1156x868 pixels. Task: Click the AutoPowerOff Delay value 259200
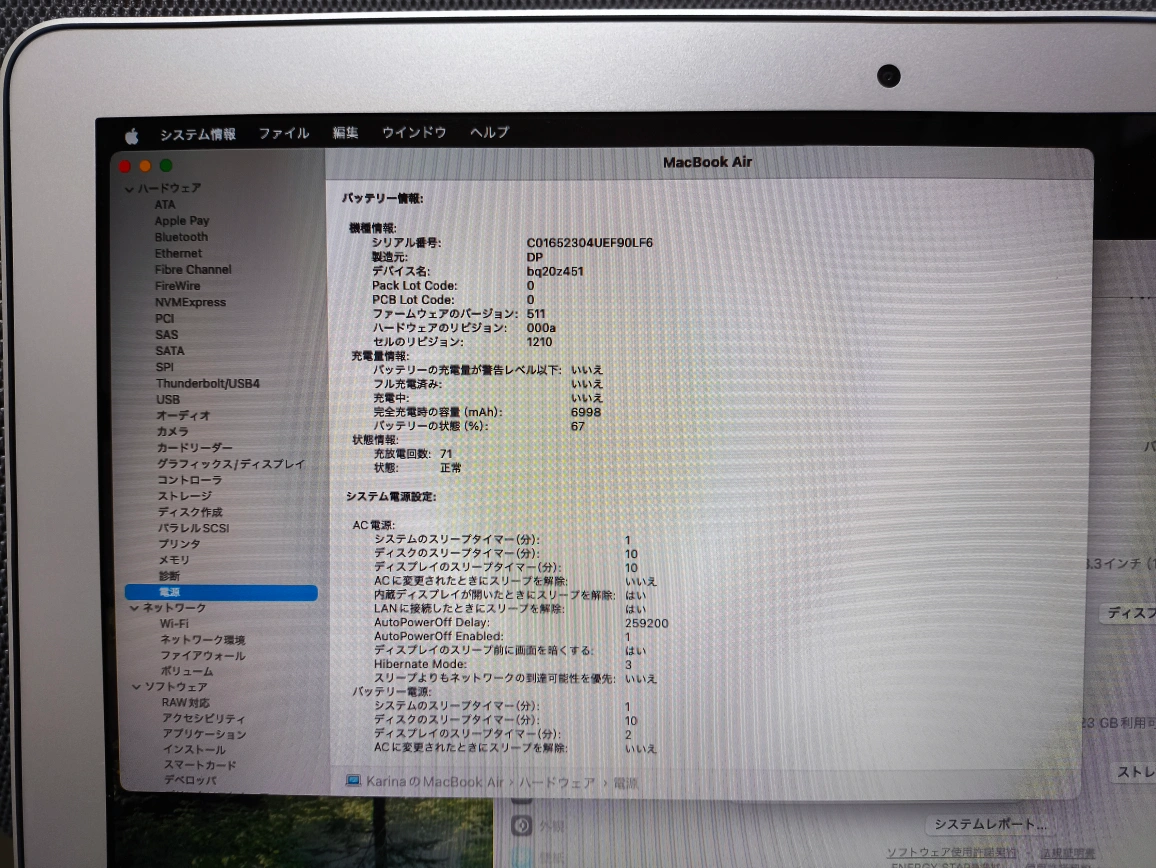pyautogui.click(x=647, y=623)
